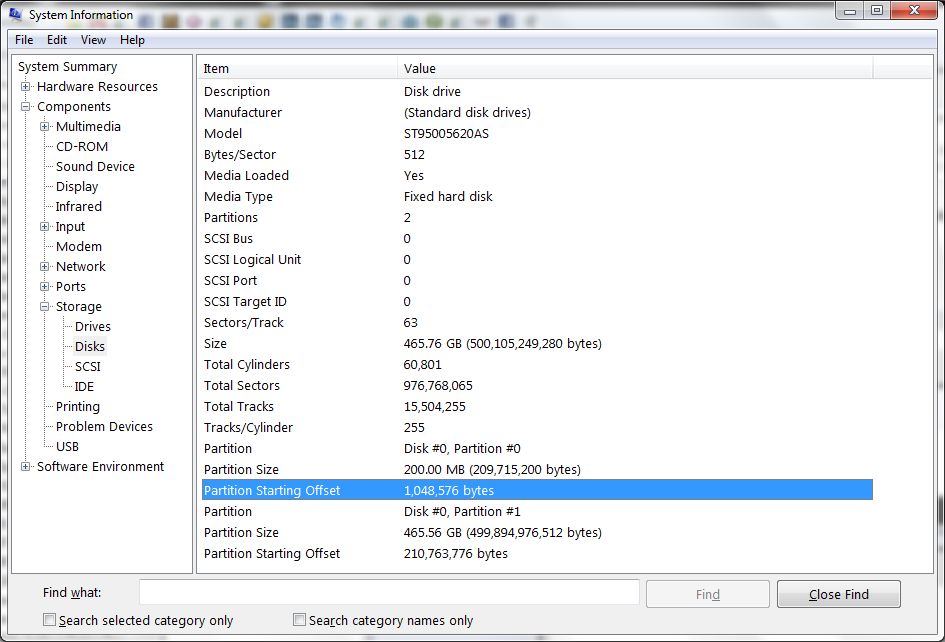Screen dimensions: 945x642
Task: Minimize the System Information window
Action: tap(849, 10)
